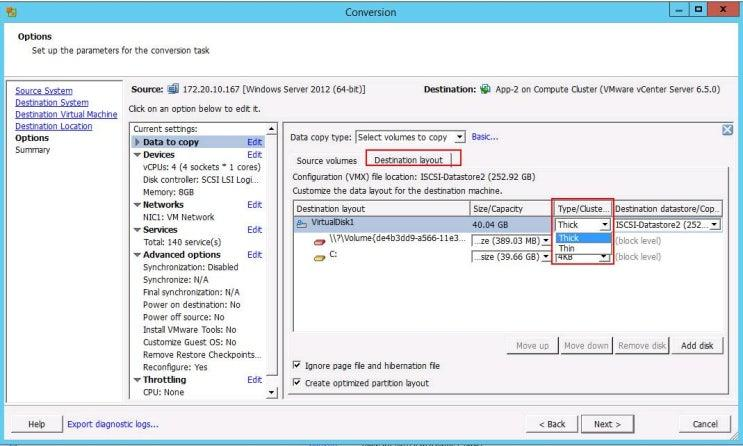Select the VirtualDisk1 row

pos(508,224)
